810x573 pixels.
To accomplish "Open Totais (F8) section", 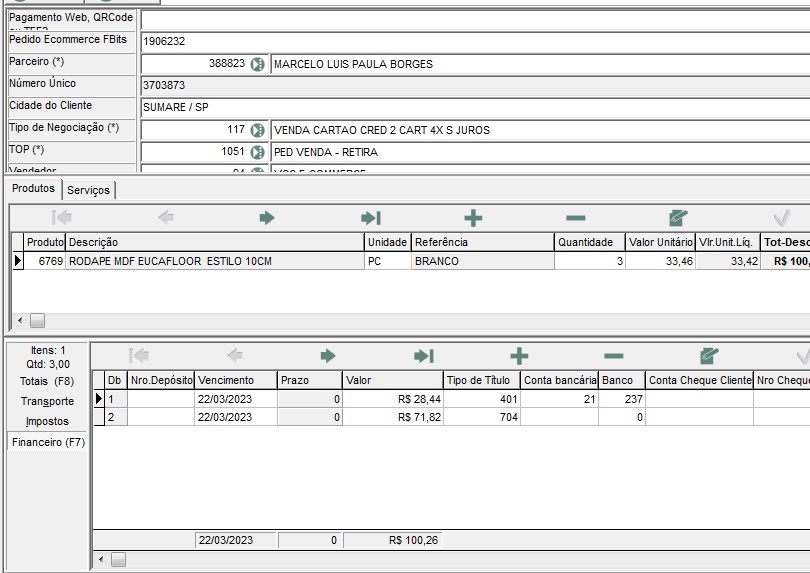I will [47, 381].
